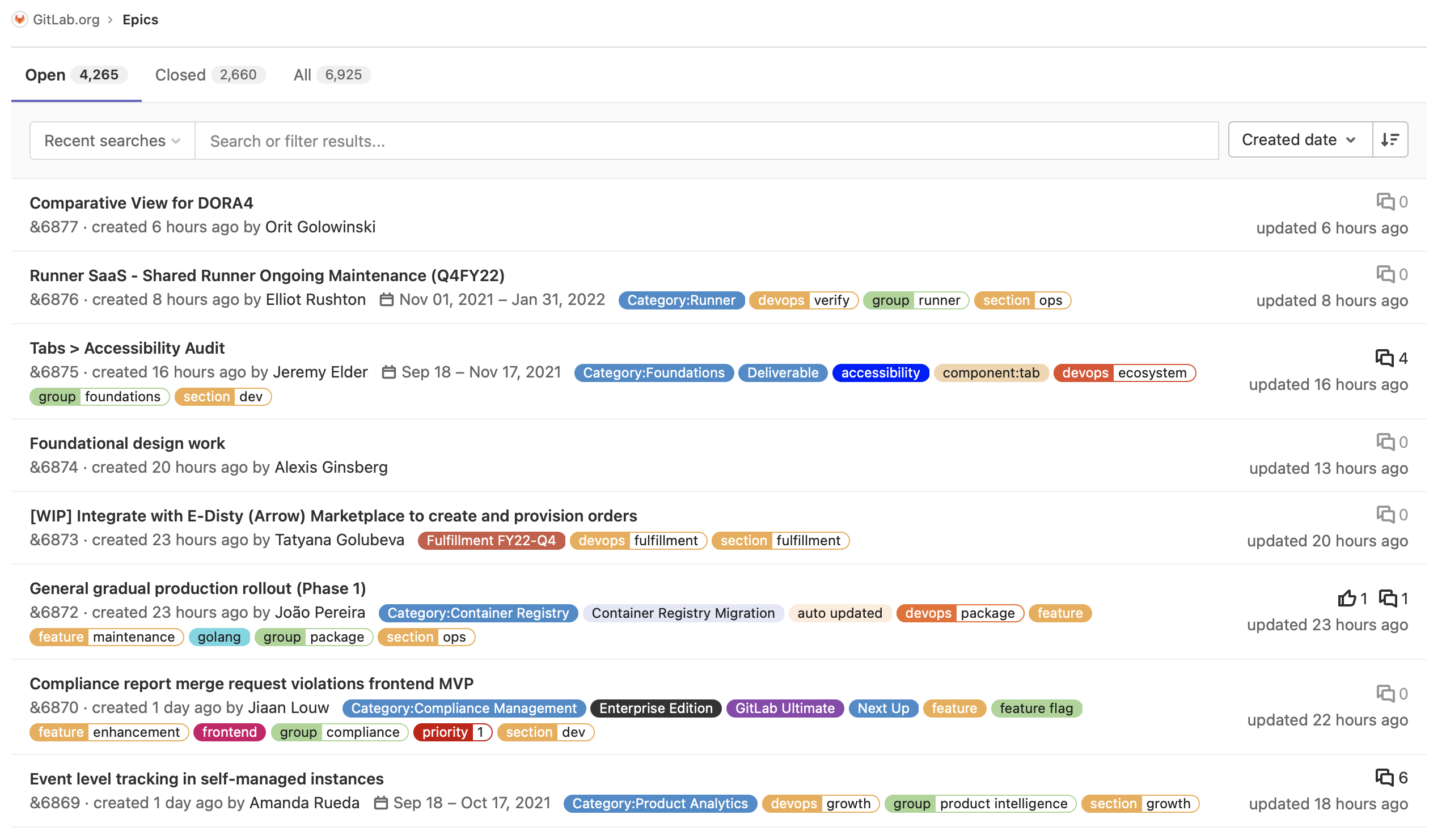This screenshot has height=840, width=1446.
Task: Click the Search or filter results field
Action: (x=706, y=141)
